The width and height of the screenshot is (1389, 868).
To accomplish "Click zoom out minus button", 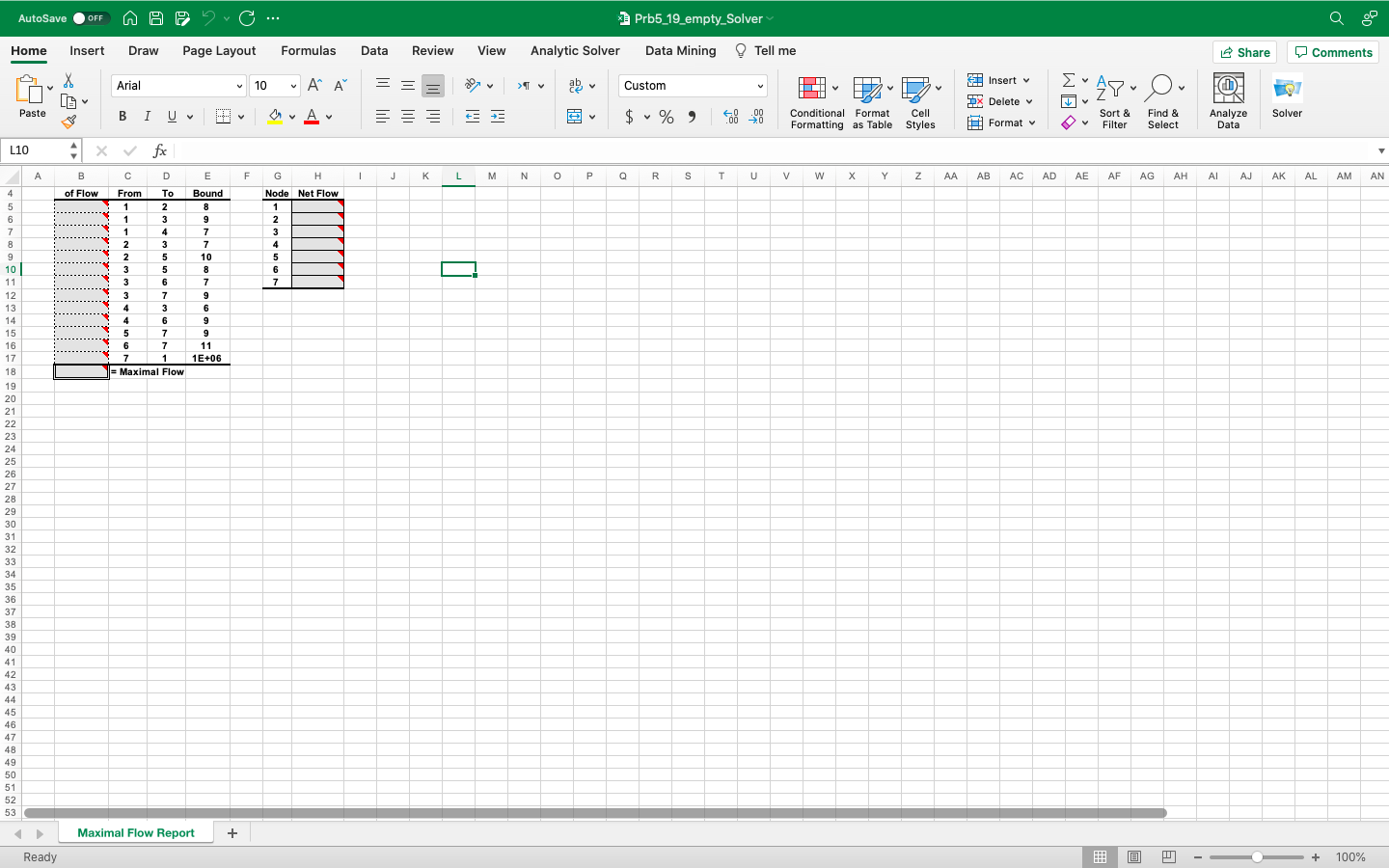I will point(1198,857).
